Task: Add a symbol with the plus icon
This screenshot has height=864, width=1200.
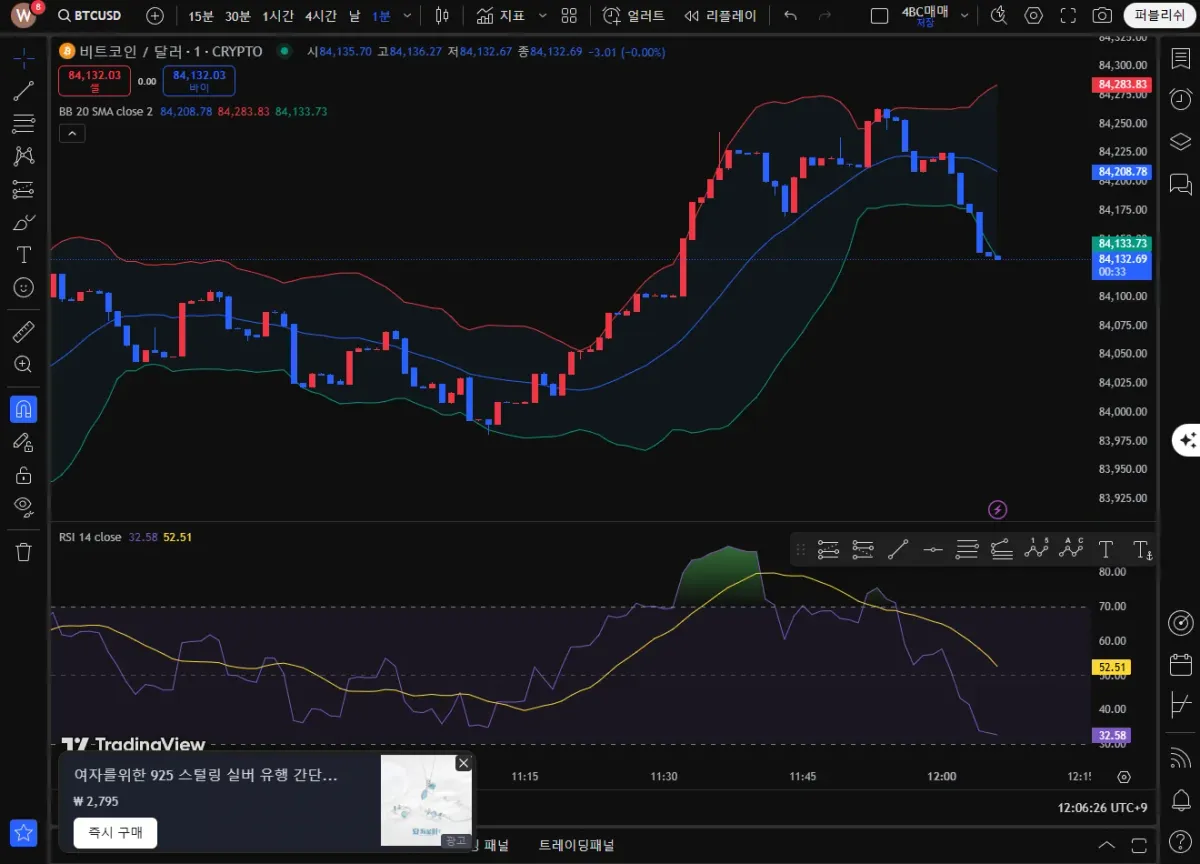Action: pos(155,16)
